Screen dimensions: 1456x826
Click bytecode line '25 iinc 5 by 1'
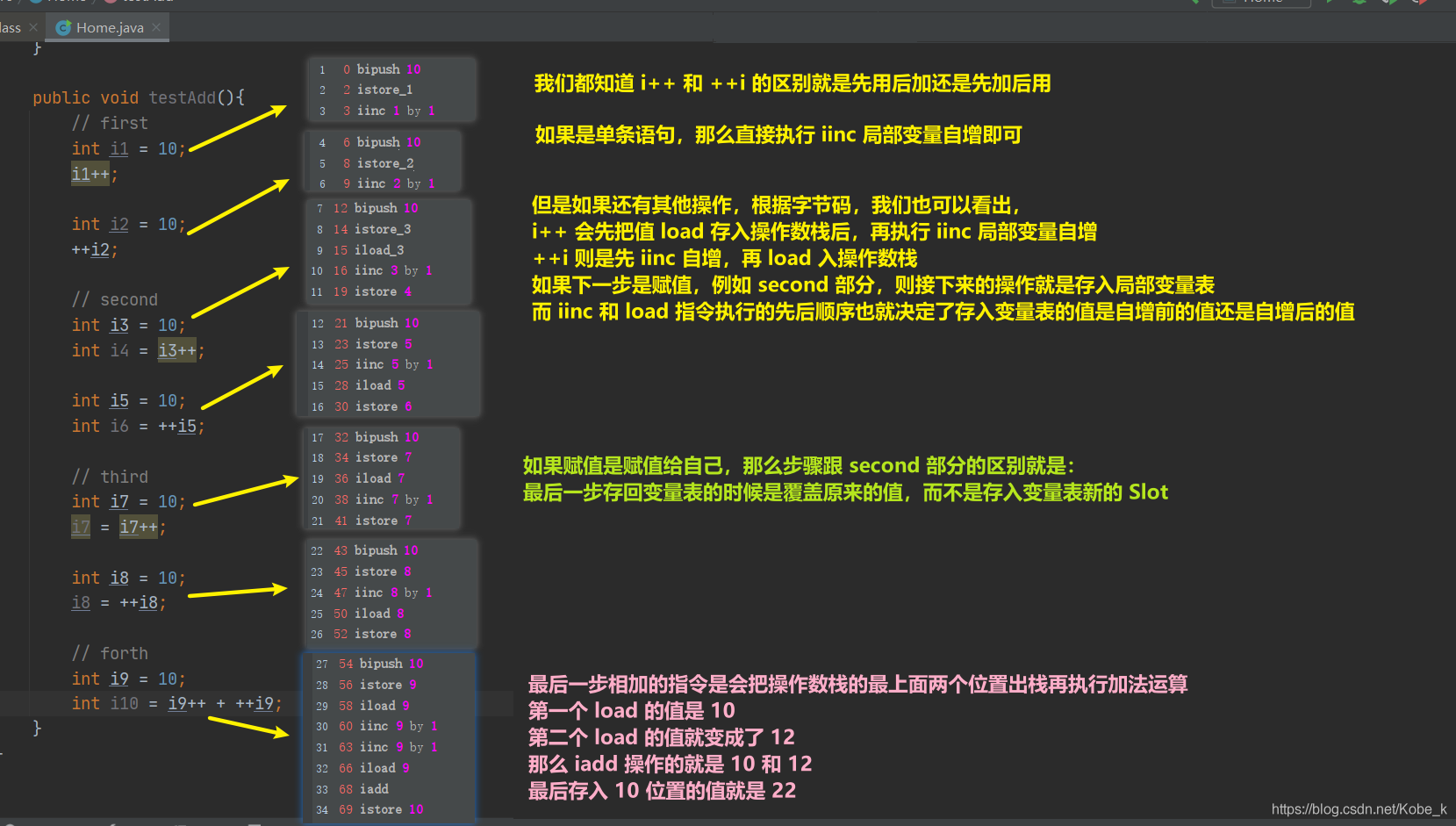384,364
